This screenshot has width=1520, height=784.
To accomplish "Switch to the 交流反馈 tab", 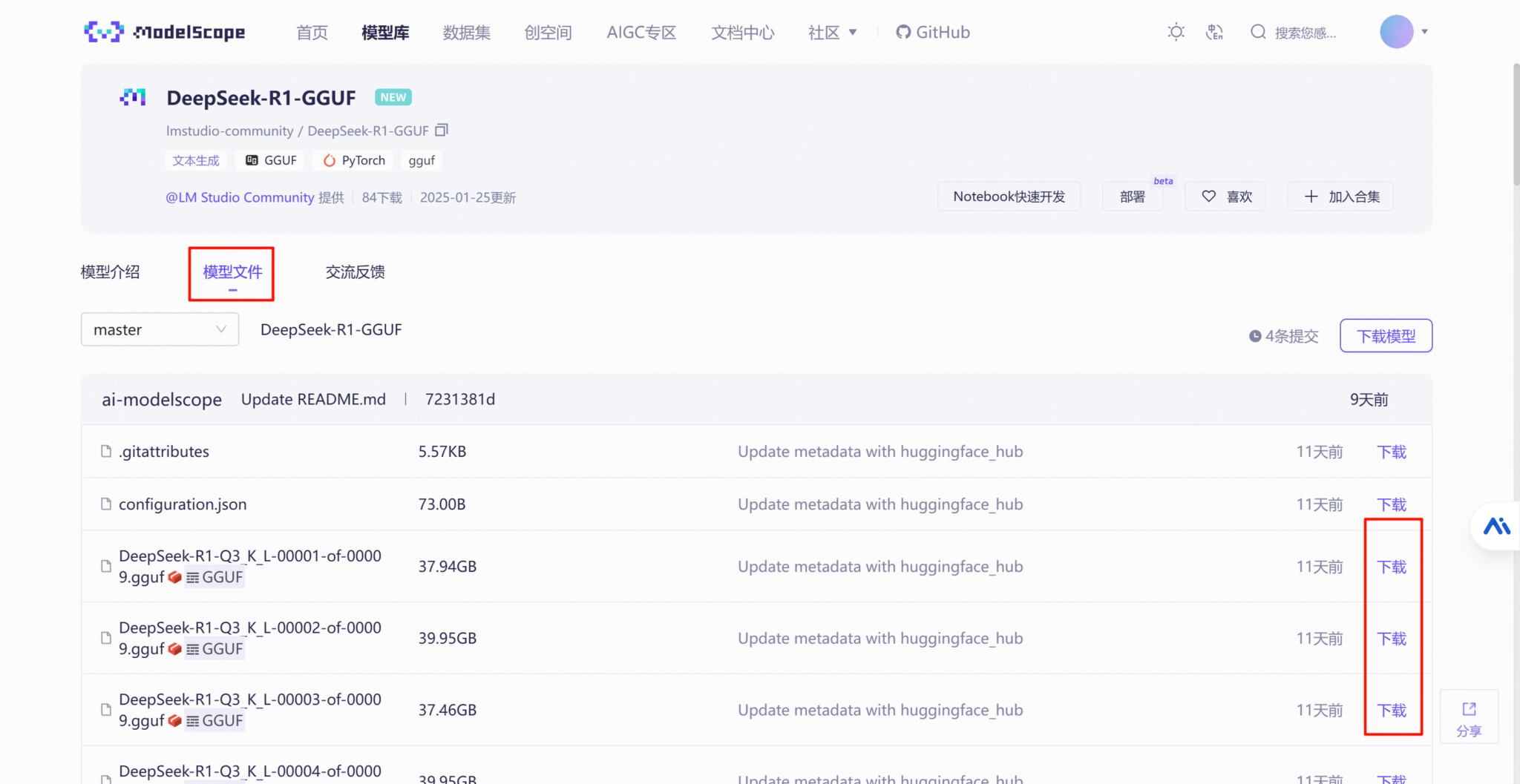I will 355,271.
